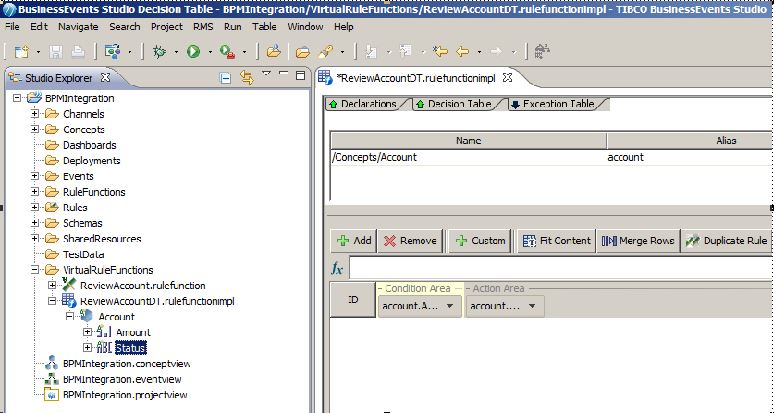Collapse the BPMIntegration project node
The width and height of the screenshot is (774, 413).
point(17,98)
